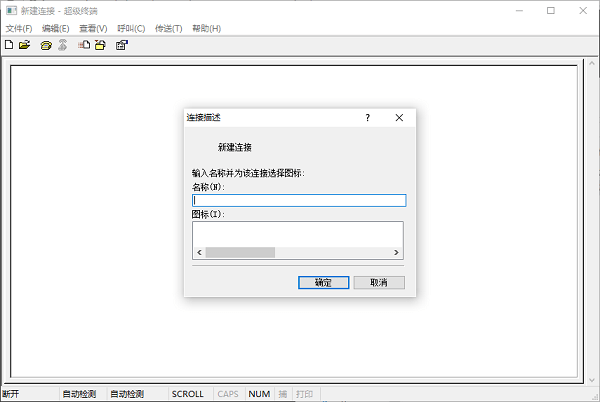Open the 帮助(H) menu
The image size is (600, 402).
click(x=206, y=28)
